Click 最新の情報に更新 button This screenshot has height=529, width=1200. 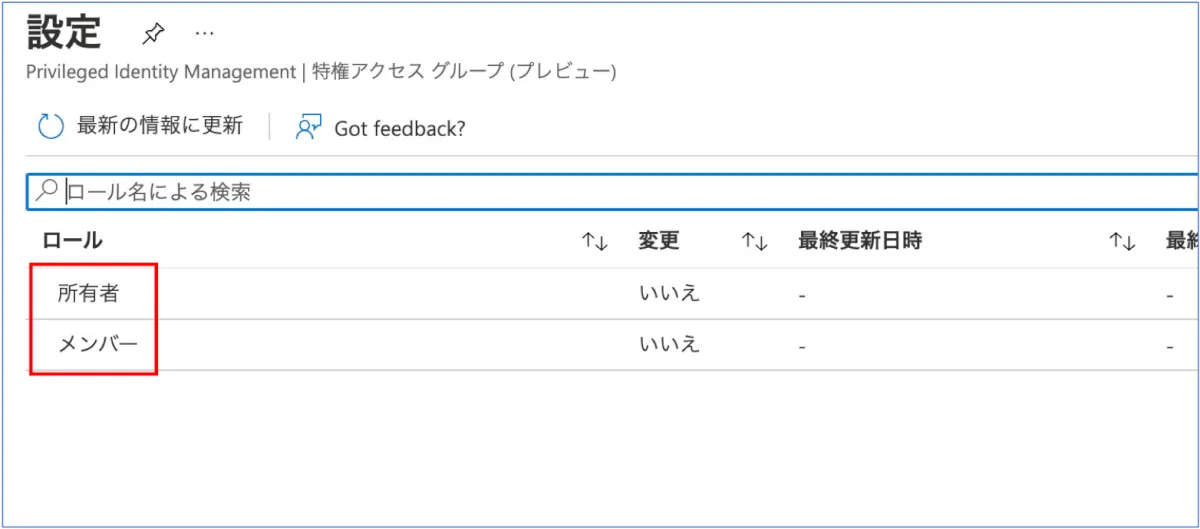coord(159,127)
